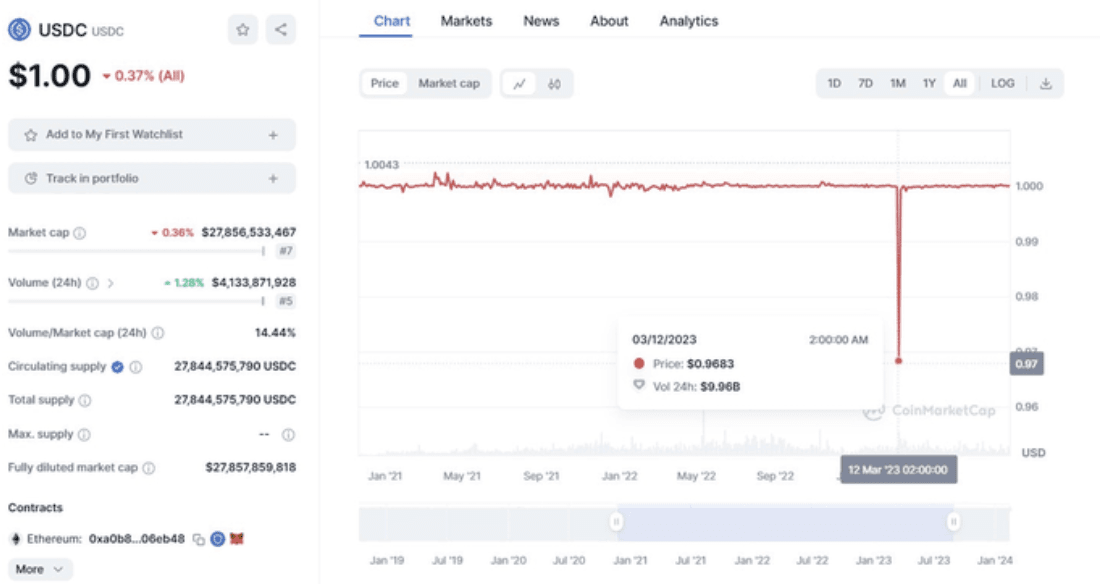This screenshot has width=1100, height=588.
Task: Open the Analytics tab
Action: pos(688,21)
